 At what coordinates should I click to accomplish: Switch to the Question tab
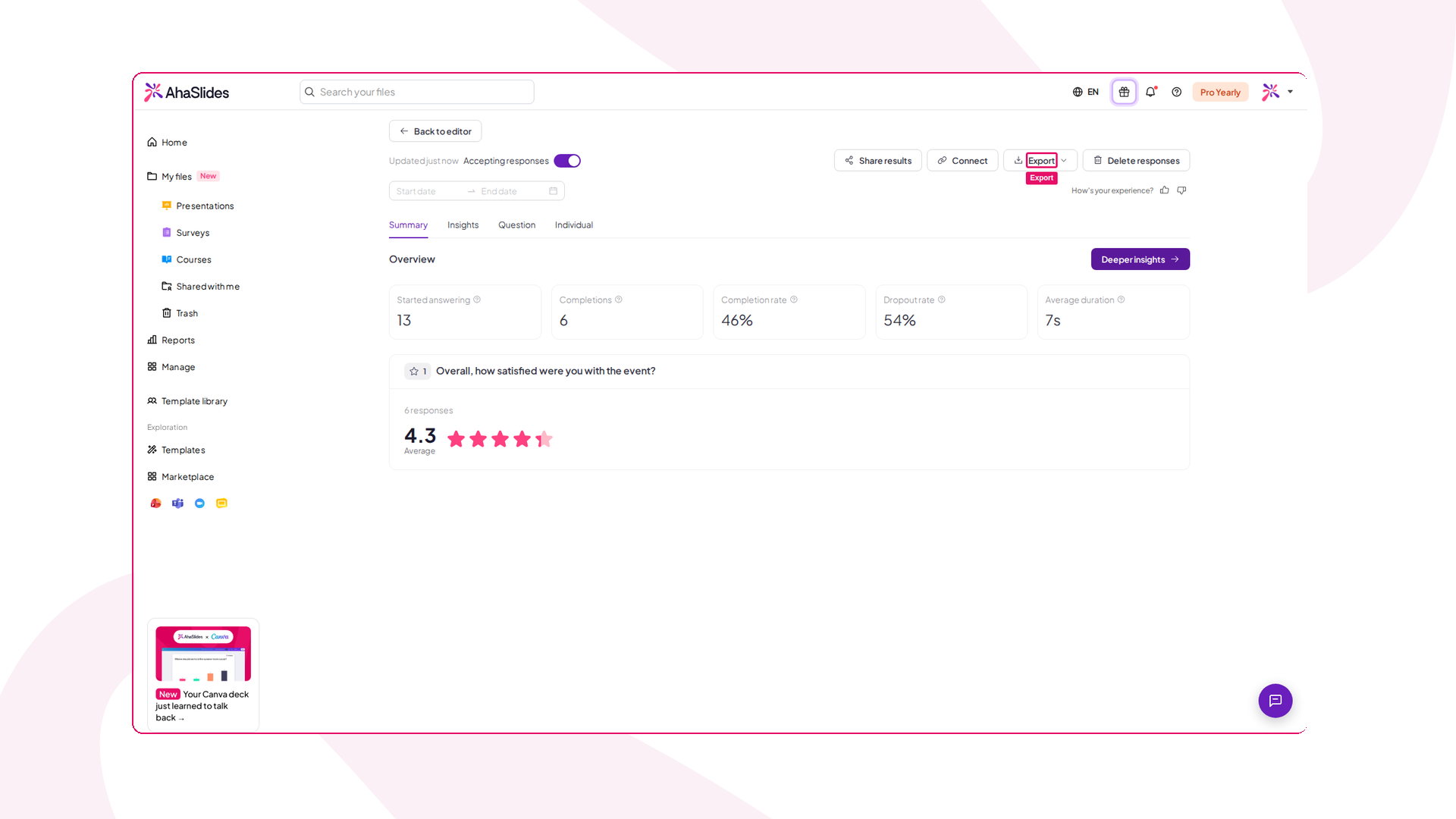point(516,225)
